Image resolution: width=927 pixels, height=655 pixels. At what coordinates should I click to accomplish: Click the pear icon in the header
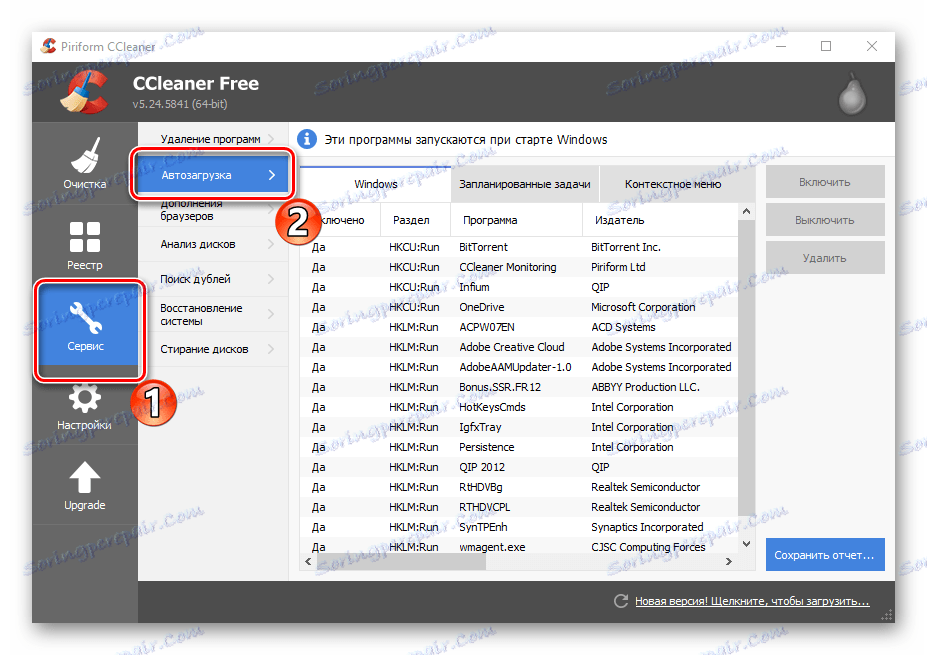852,93
